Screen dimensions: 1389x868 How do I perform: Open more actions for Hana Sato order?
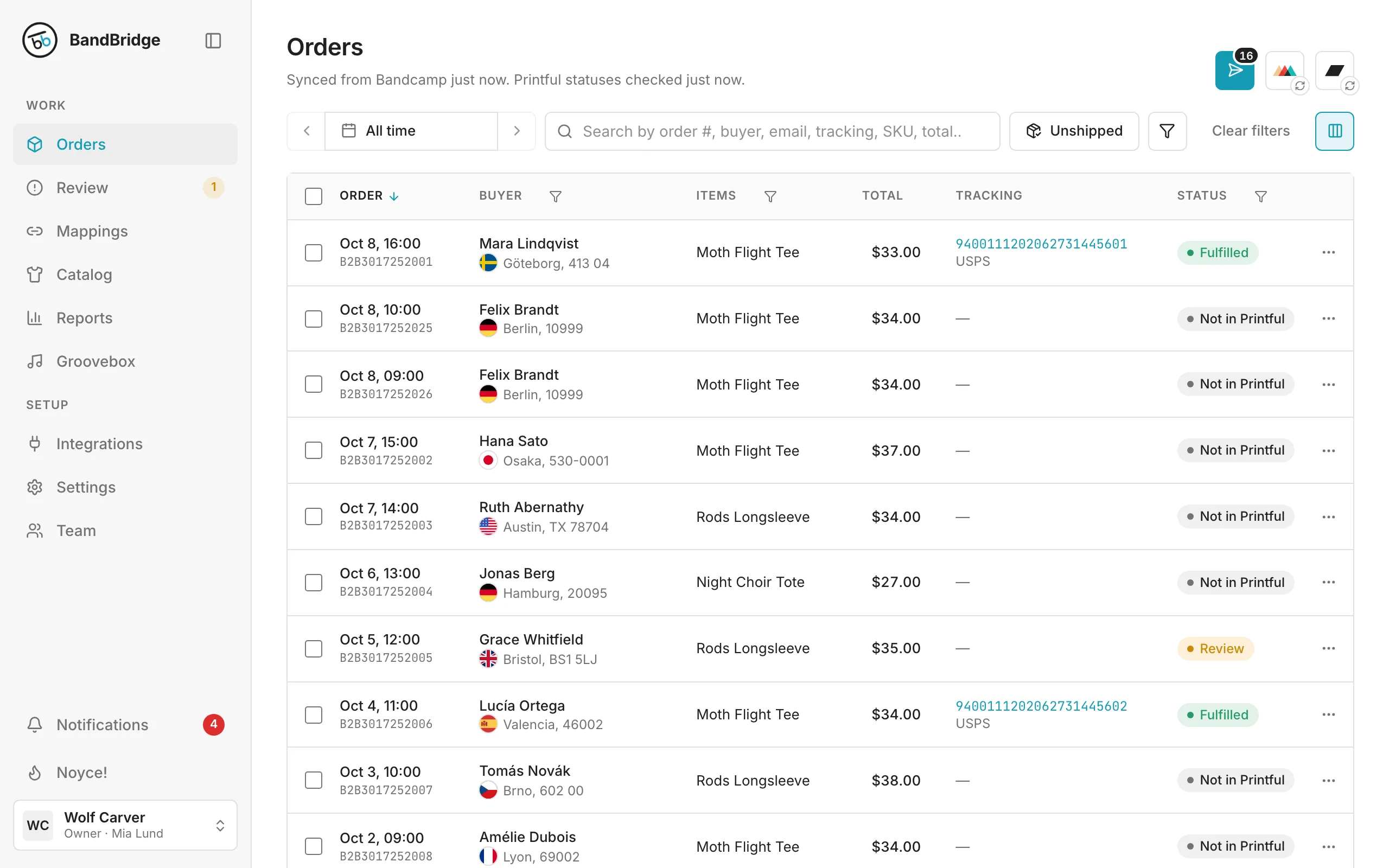click(x=1328, y=451)
